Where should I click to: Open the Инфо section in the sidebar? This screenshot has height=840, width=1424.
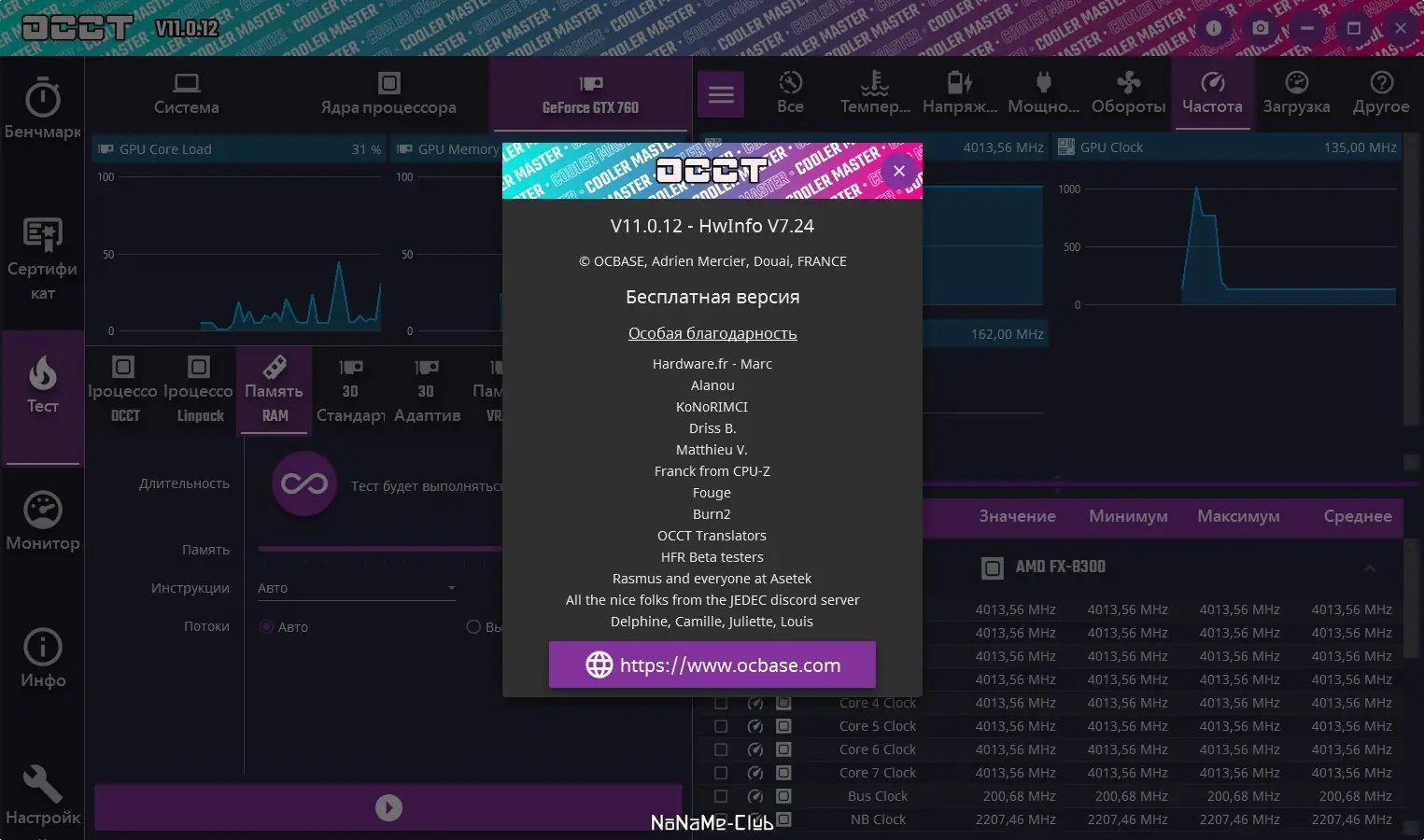coord(42,659)
